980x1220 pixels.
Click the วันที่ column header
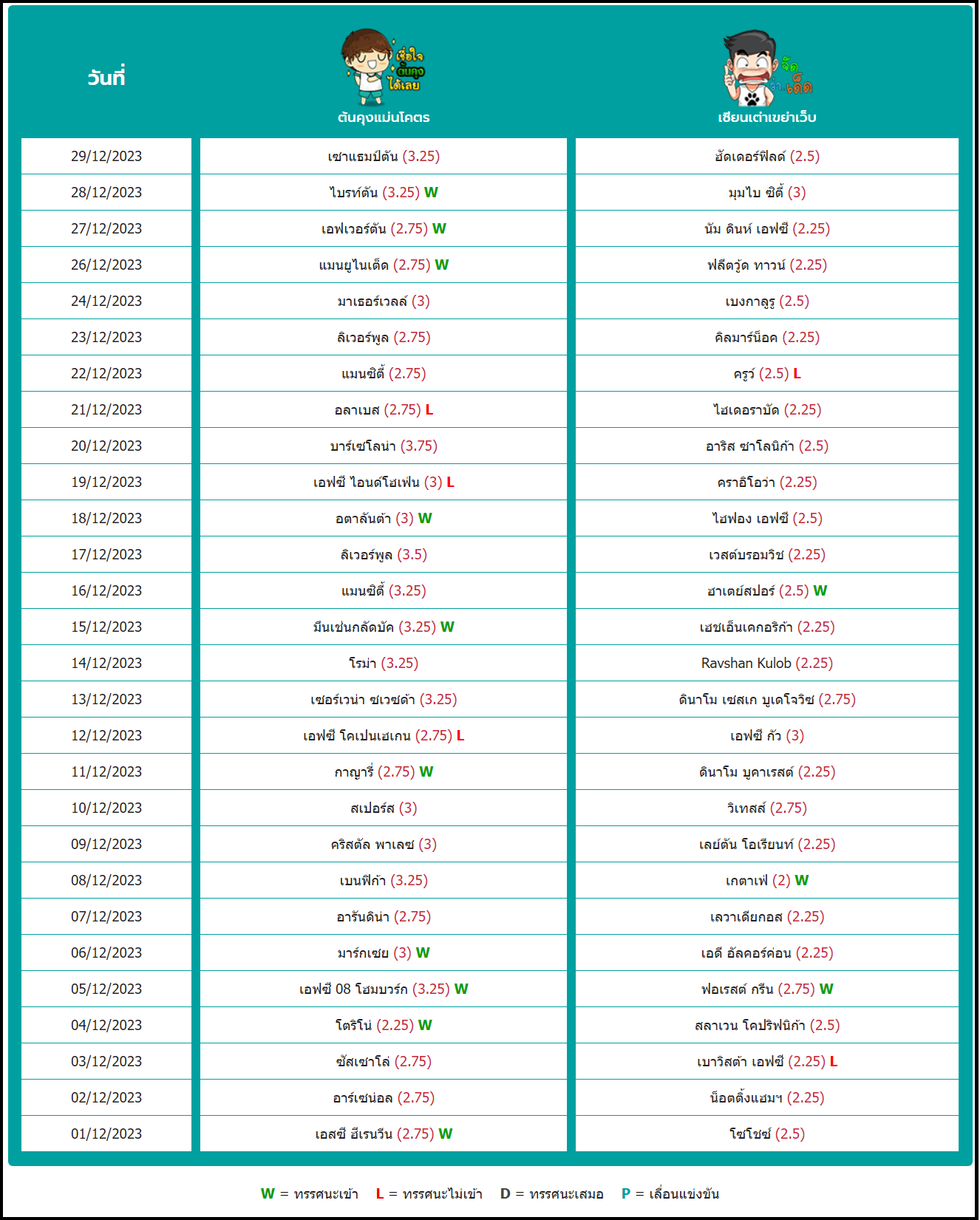click(106, 77)
